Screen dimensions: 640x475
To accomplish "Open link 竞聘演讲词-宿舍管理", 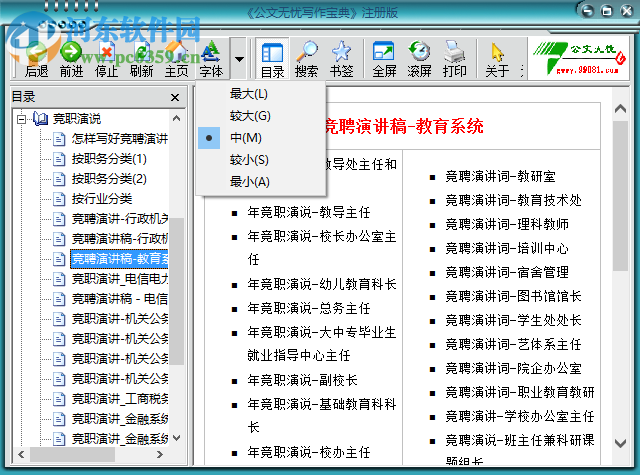I will point(507,273).
